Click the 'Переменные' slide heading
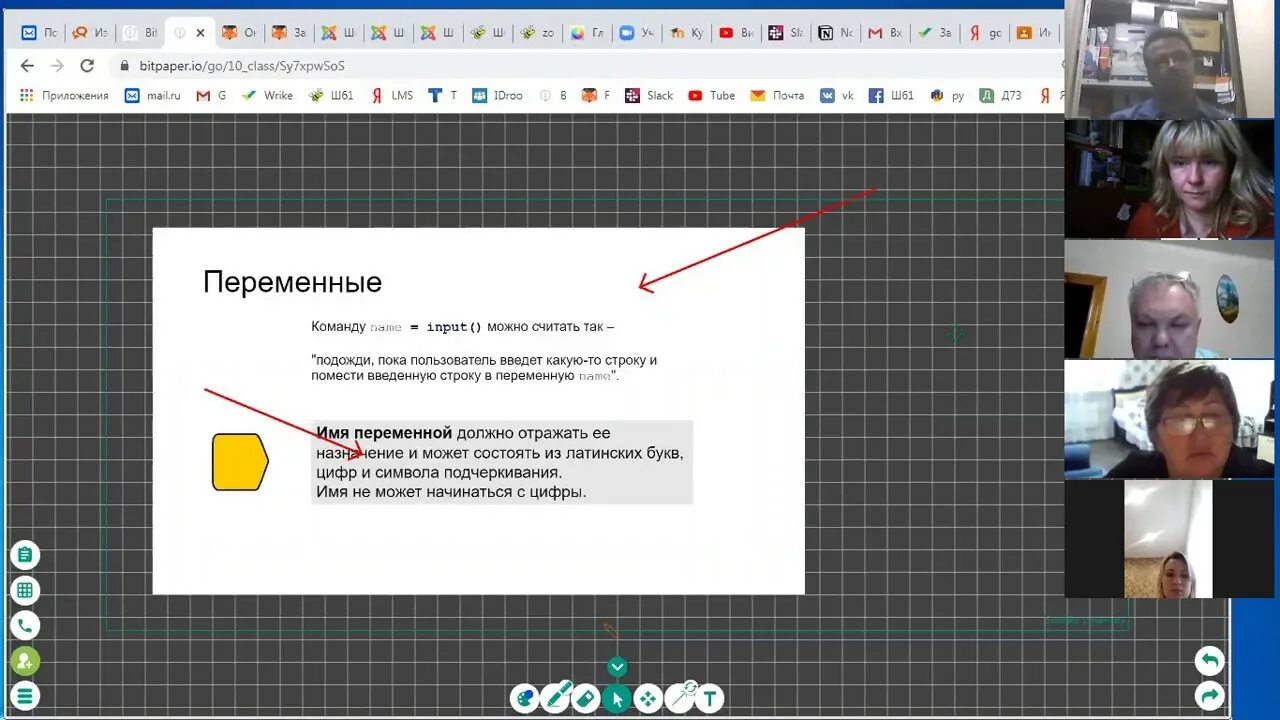 (292, 282)
